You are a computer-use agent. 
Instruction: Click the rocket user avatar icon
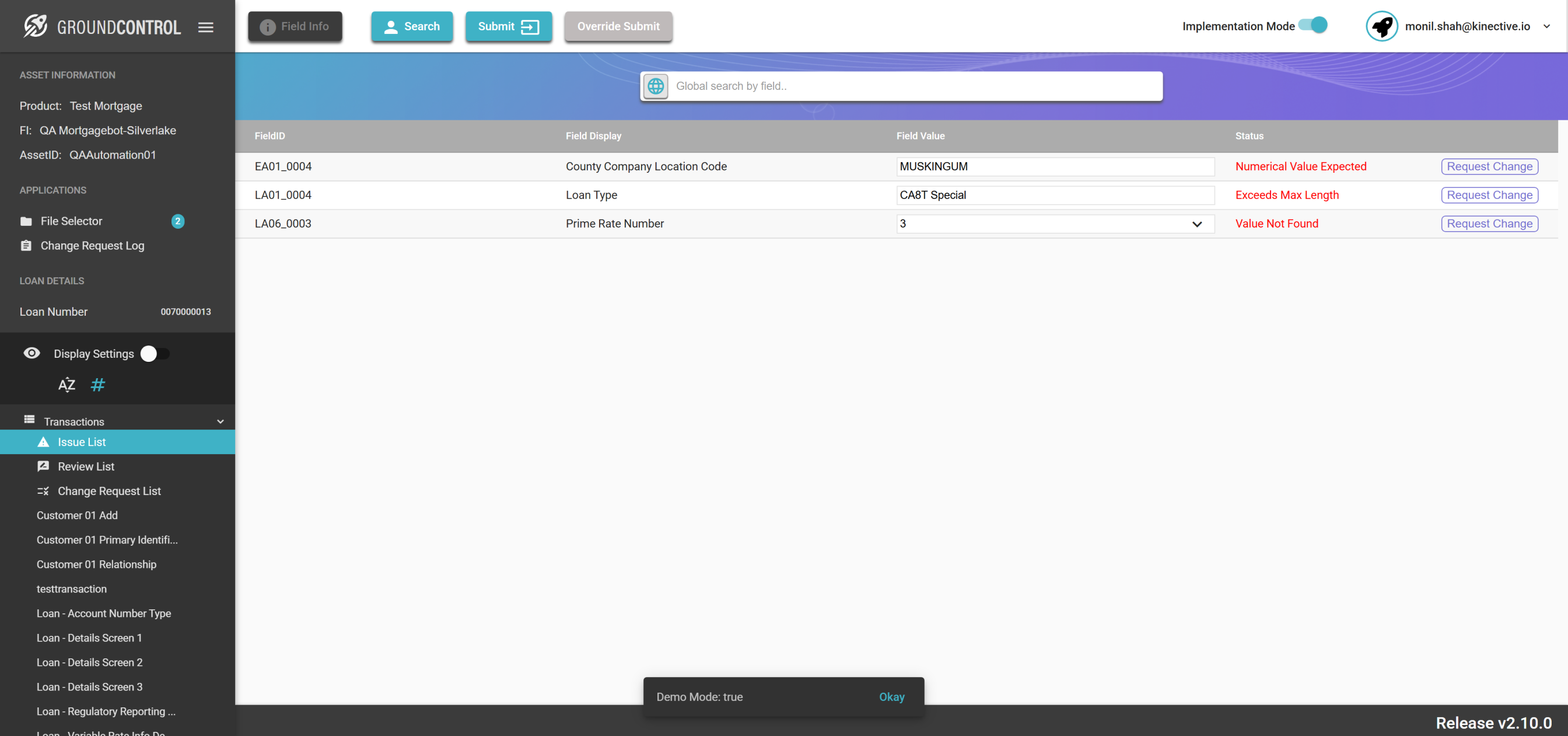pyautogui.click(x=1381, y=26)
